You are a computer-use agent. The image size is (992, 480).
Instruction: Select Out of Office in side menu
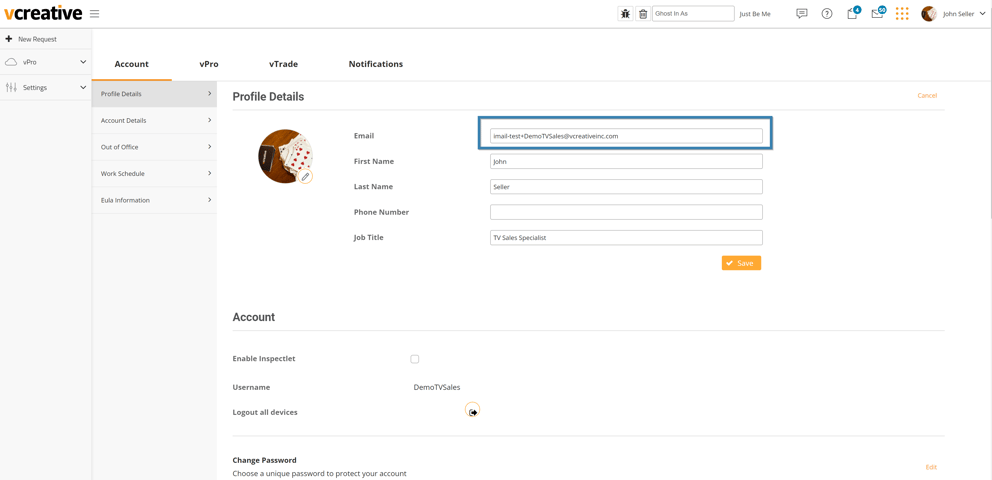point(154,147)
